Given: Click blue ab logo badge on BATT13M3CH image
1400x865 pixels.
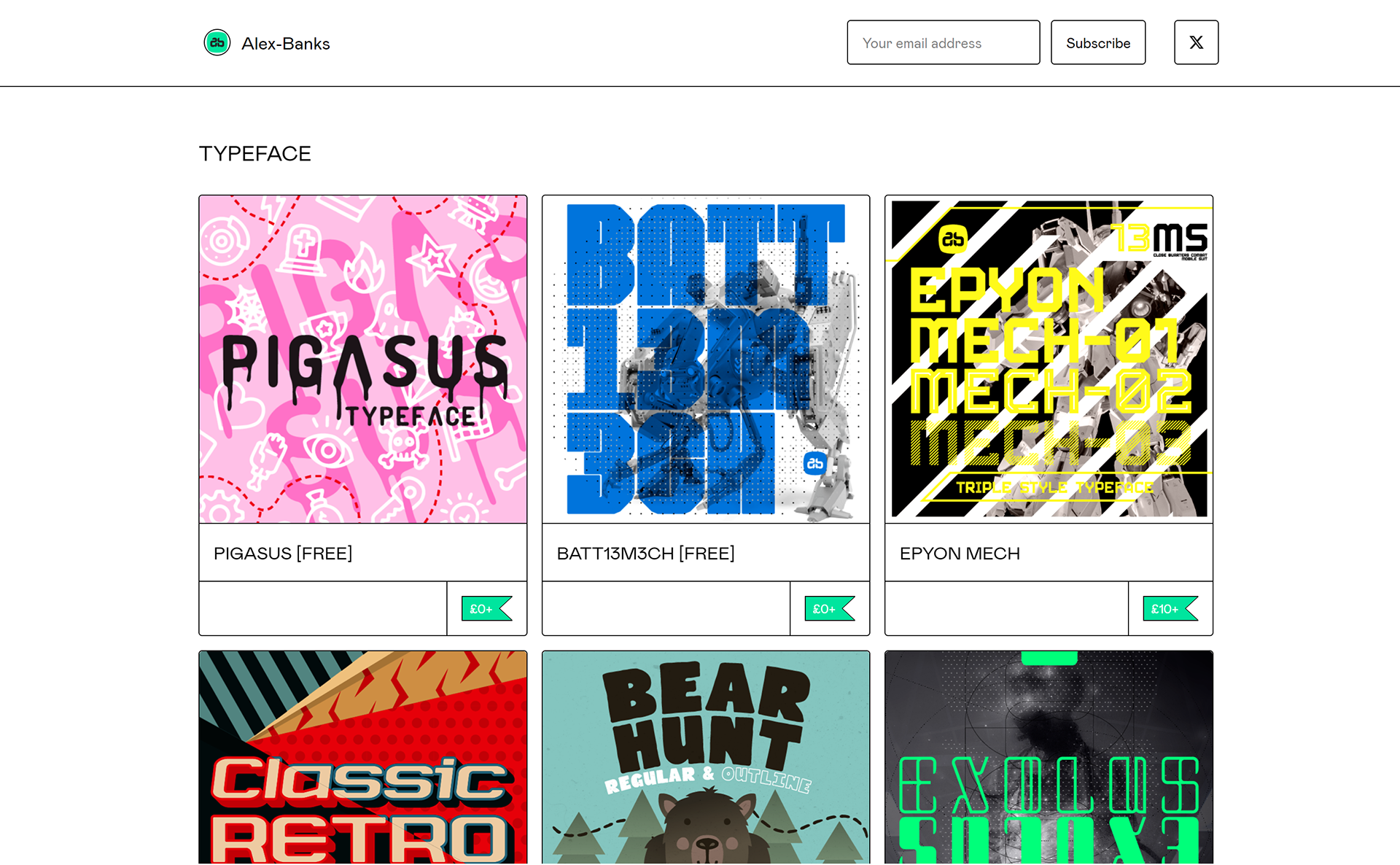Looking at the screenshot, I should point(814,463).
